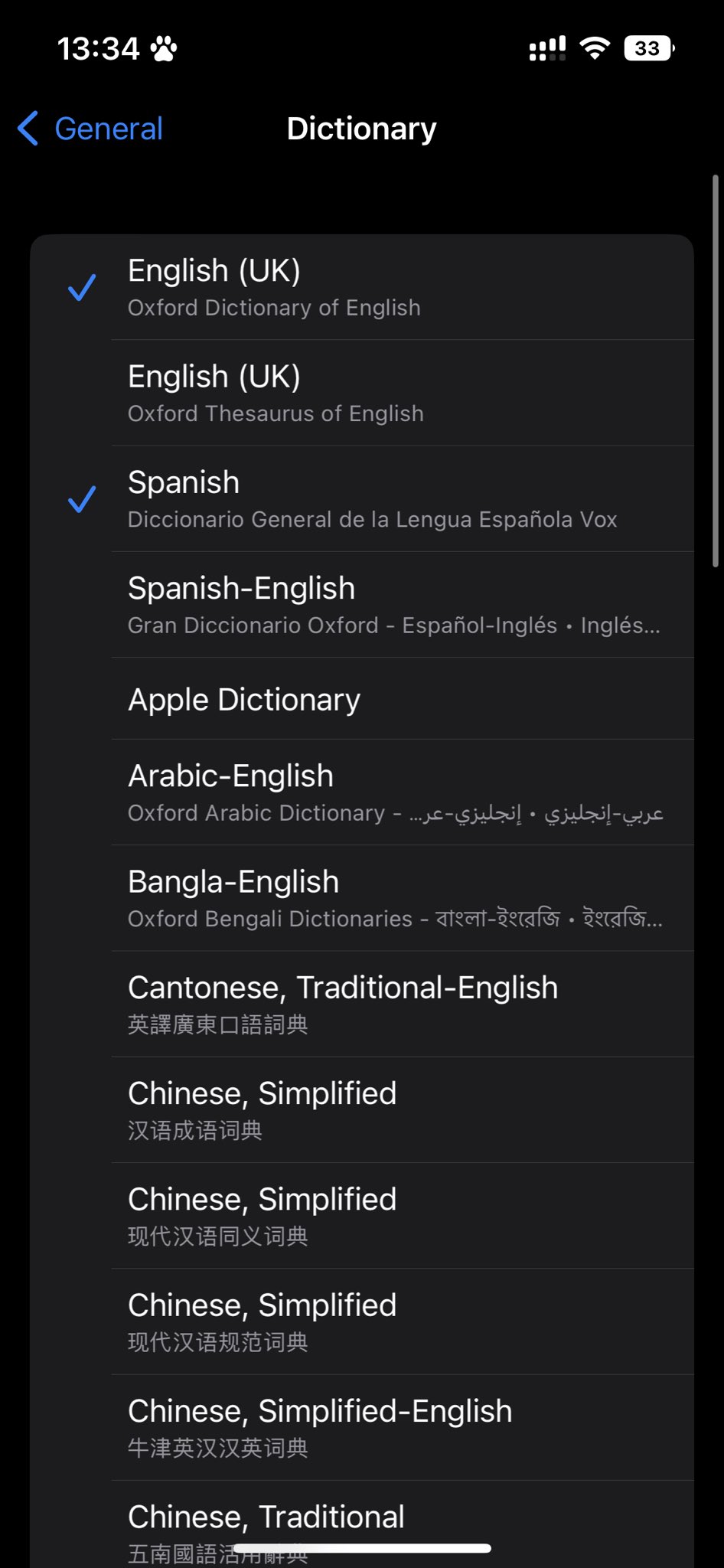Image resolution: width=724 pixels, height=1568 pixels.
Task: Tap the clock showing 13:34
Action: [98, 49]
